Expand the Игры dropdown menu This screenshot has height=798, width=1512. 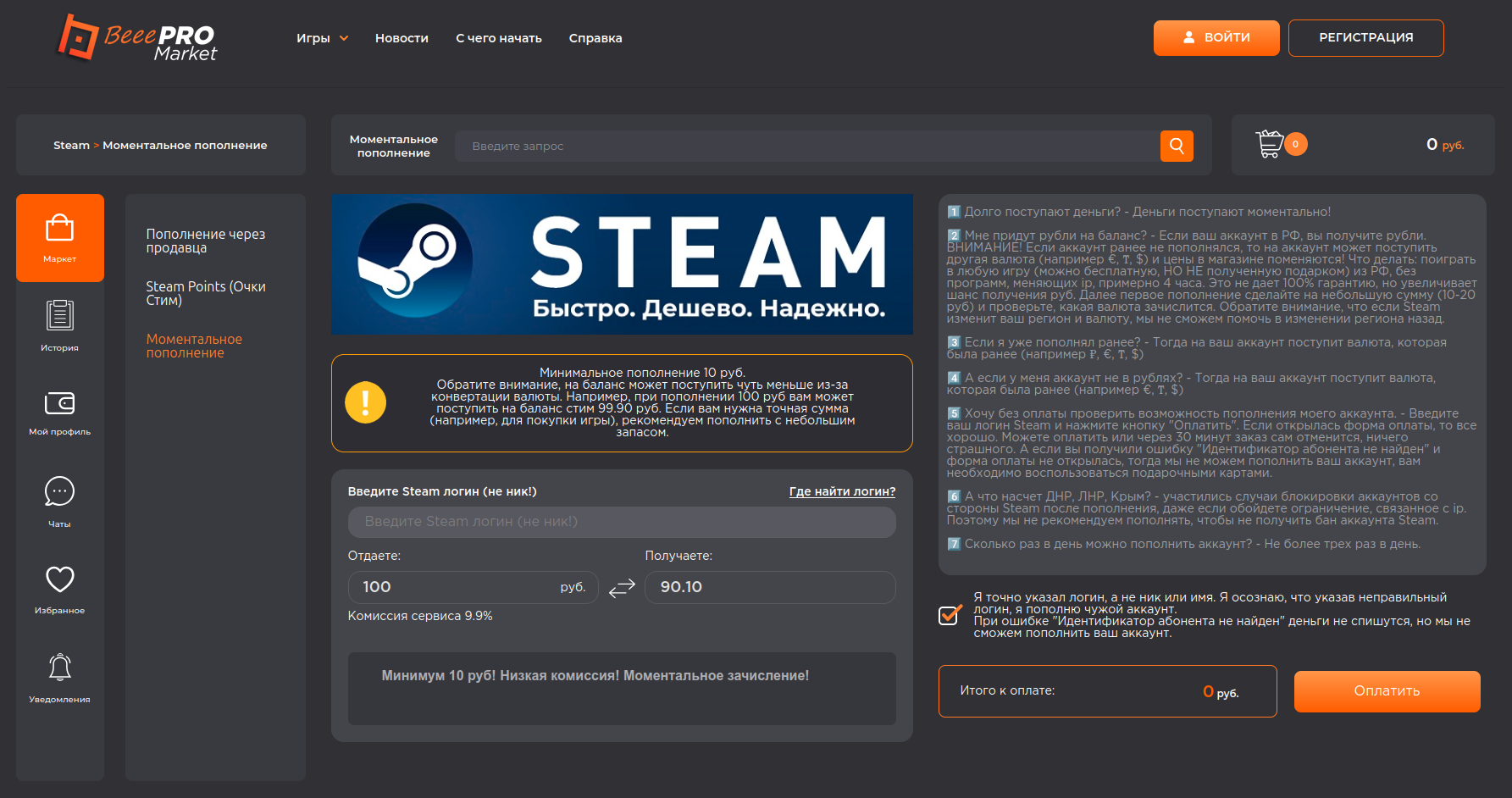click(x=322, y=38)
